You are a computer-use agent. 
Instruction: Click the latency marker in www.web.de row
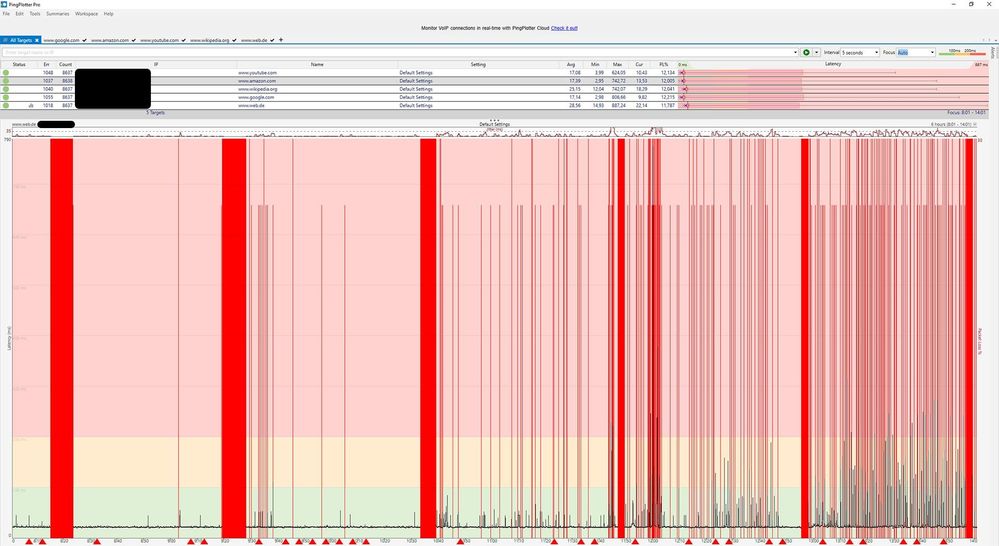tap(686, 106)
